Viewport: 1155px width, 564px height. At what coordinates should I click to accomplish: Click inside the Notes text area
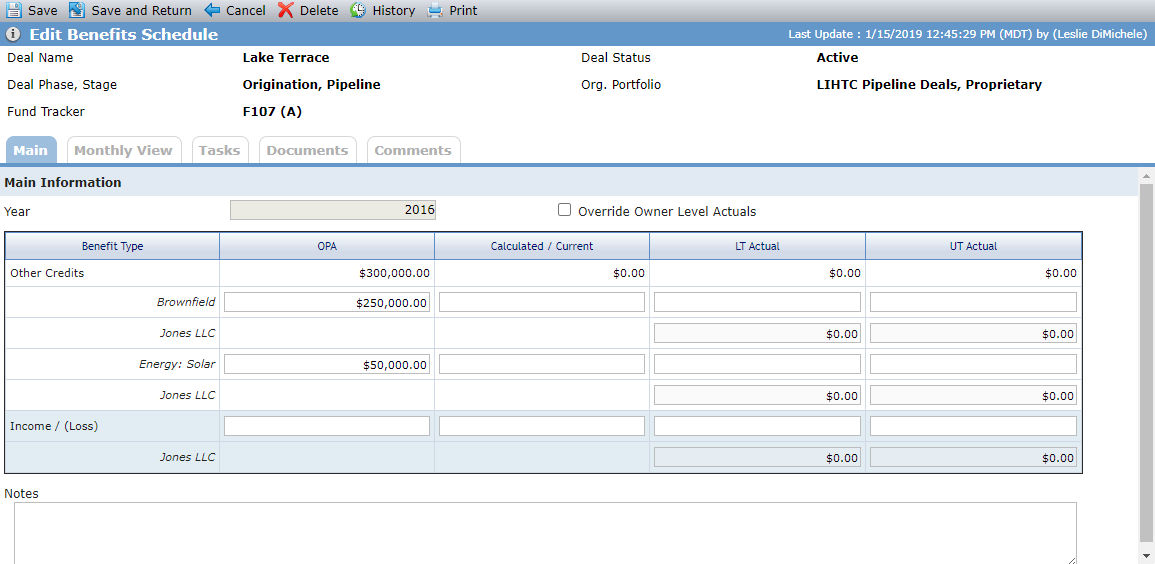pyautogui.click(x=545, y=533)
